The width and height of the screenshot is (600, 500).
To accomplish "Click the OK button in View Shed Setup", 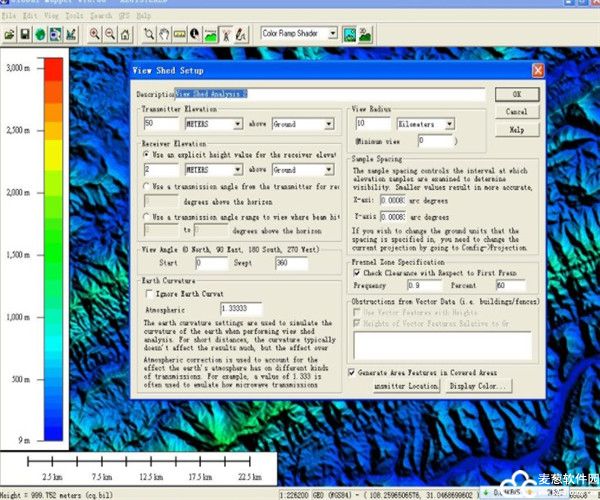I will pyautogui.click(x=516, y=94).
